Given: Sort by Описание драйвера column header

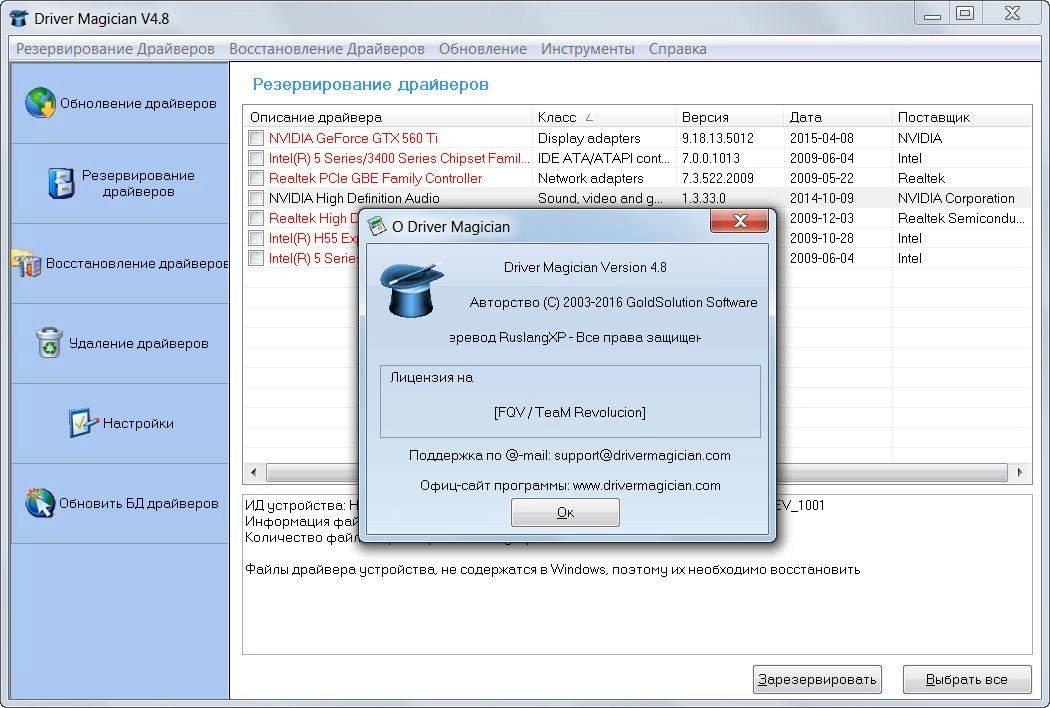Looking at the screenshot, I should coord(388,117).
